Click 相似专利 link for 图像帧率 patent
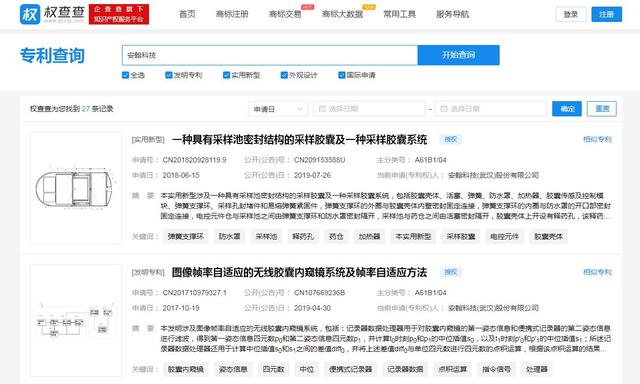Viewport: 640px width, 384px height. pos(597,272)
